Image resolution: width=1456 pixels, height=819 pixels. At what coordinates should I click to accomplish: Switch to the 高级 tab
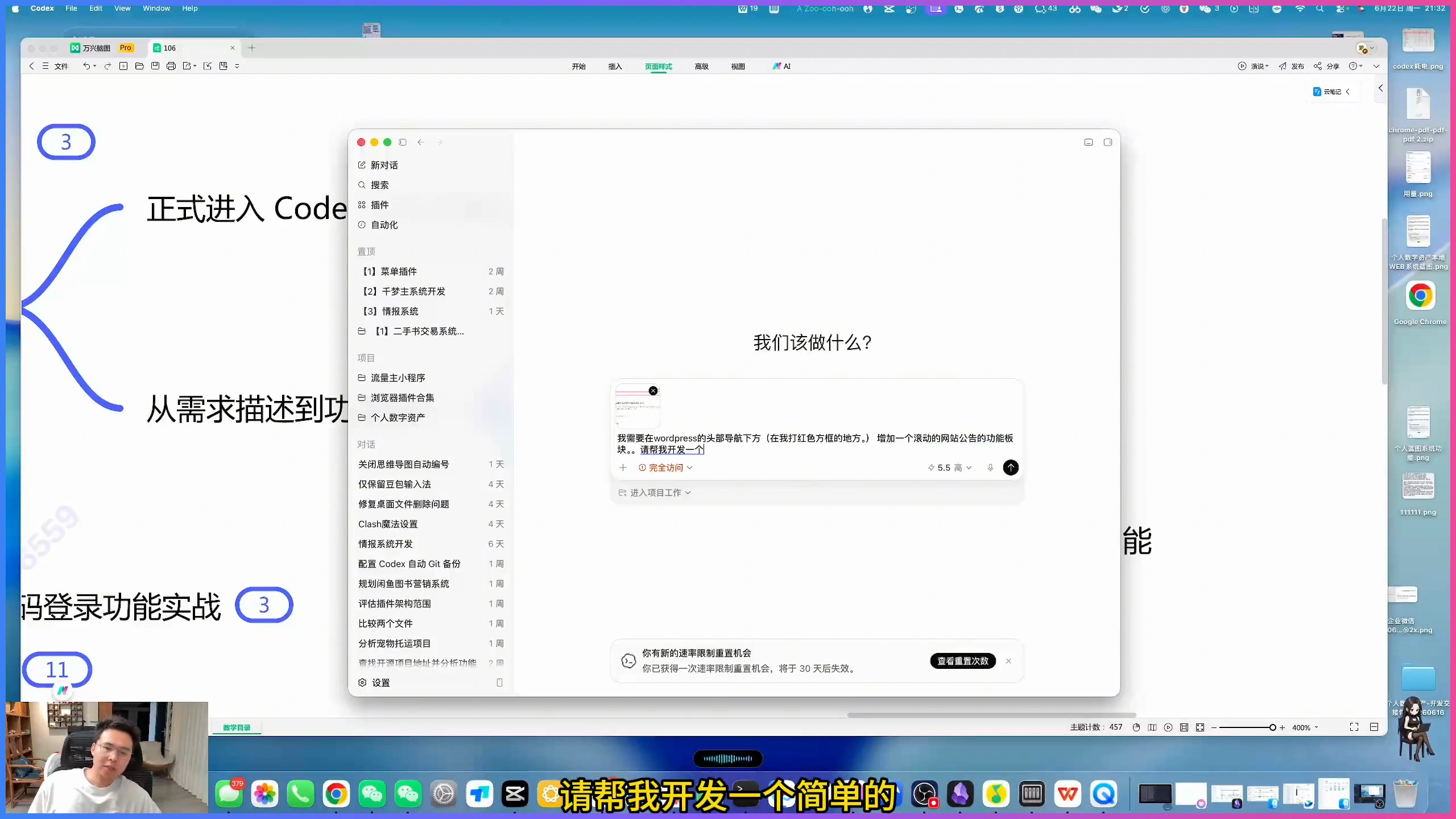click(702, 67)
